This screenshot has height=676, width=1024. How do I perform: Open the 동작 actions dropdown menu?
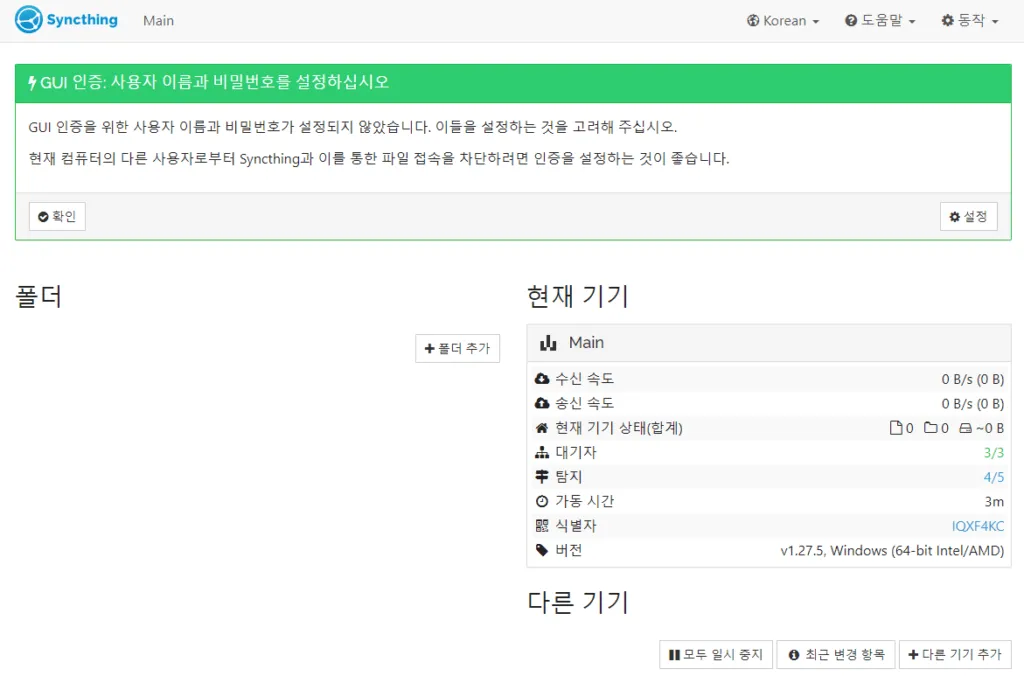tap(969, 21)
